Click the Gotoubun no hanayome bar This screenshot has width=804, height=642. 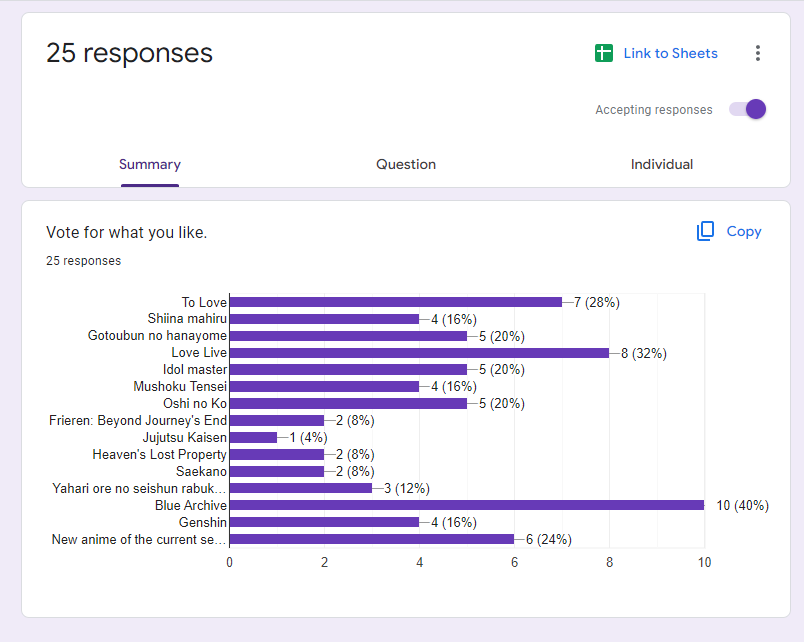coord(348,336)
